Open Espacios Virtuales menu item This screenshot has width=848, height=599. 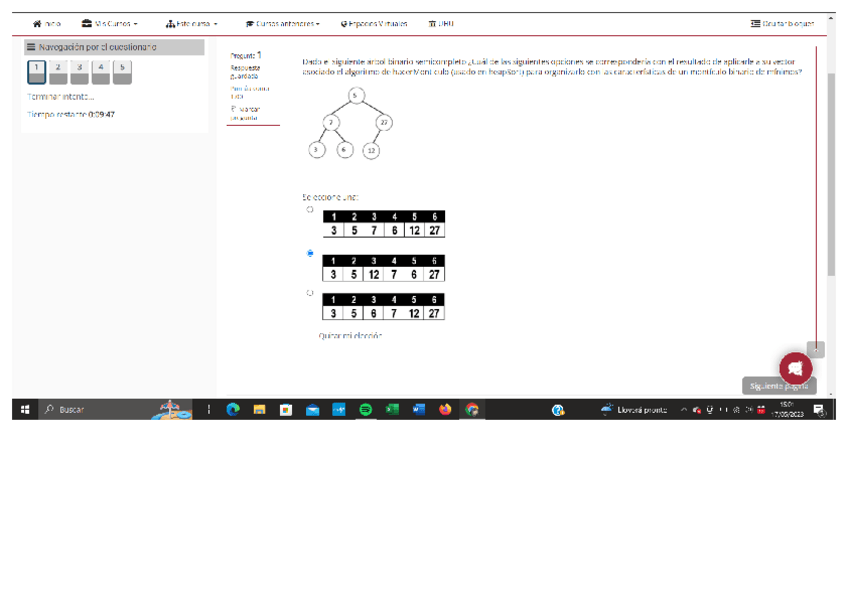pyautogui.click(x=374, y=24)
